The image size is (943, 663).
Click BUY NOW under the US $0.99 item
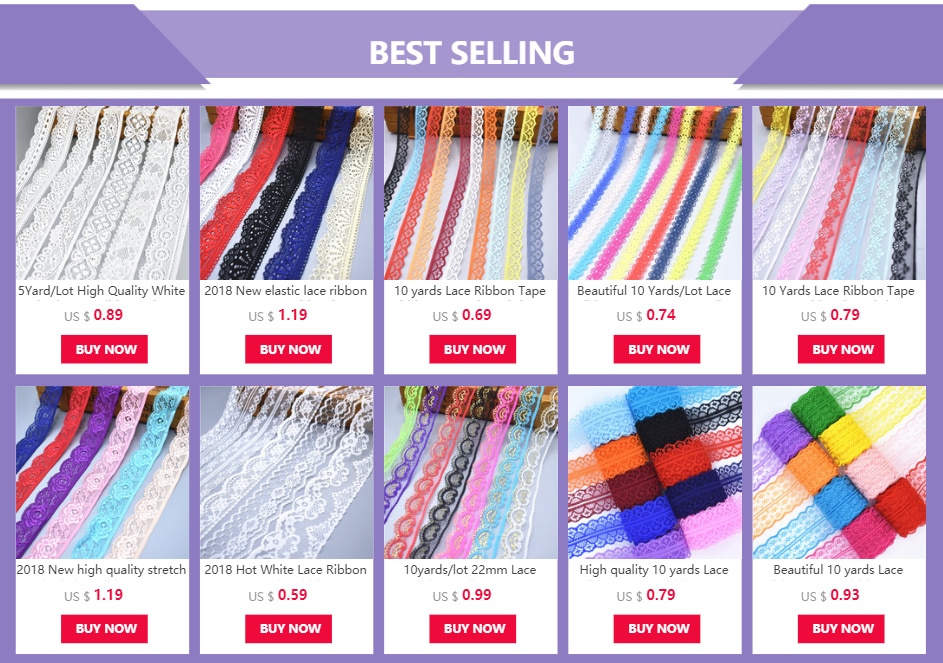(x=473, y=629)
